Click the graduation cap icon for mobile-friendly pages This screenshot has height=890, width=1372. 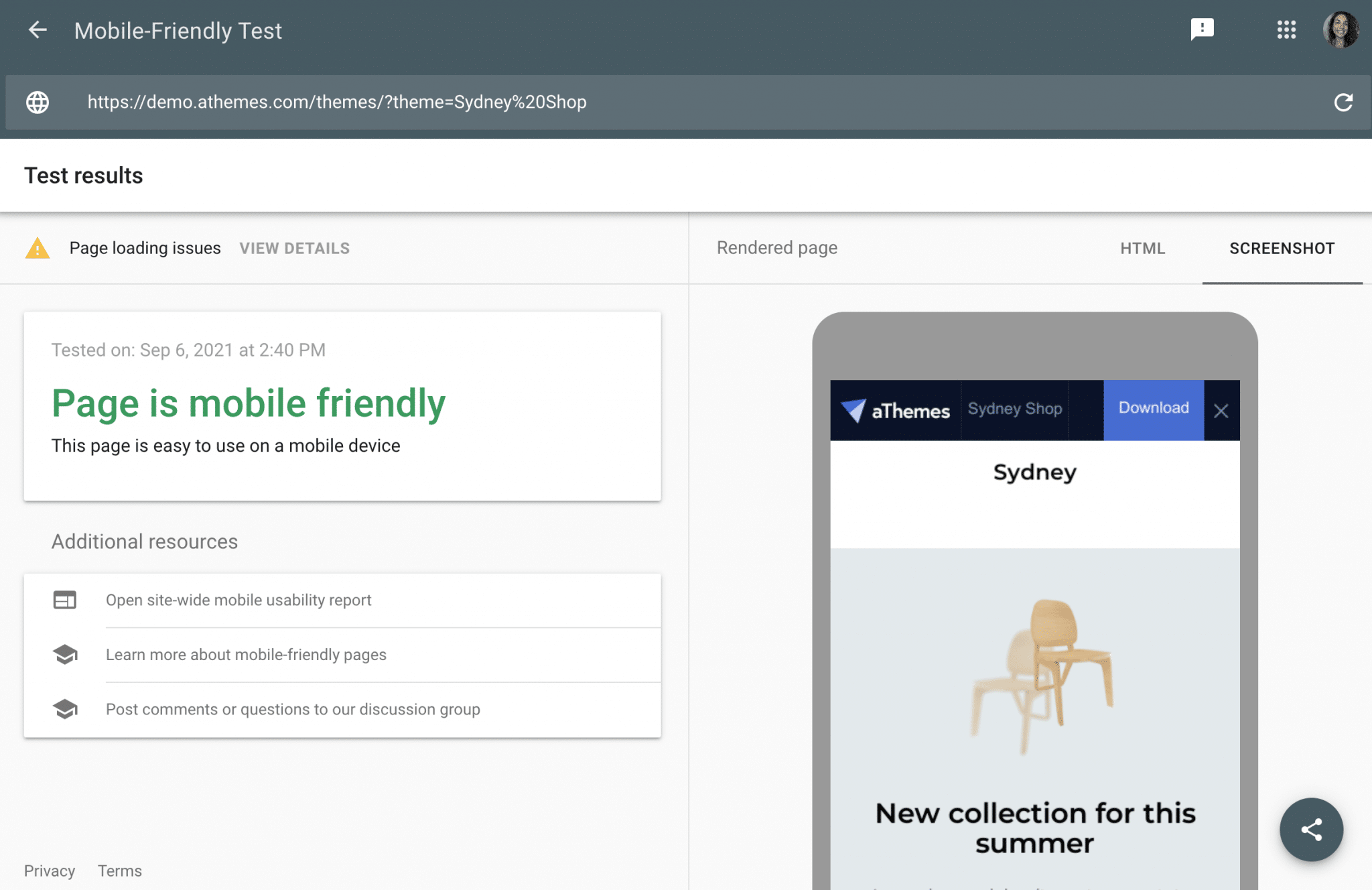[65, 655]
